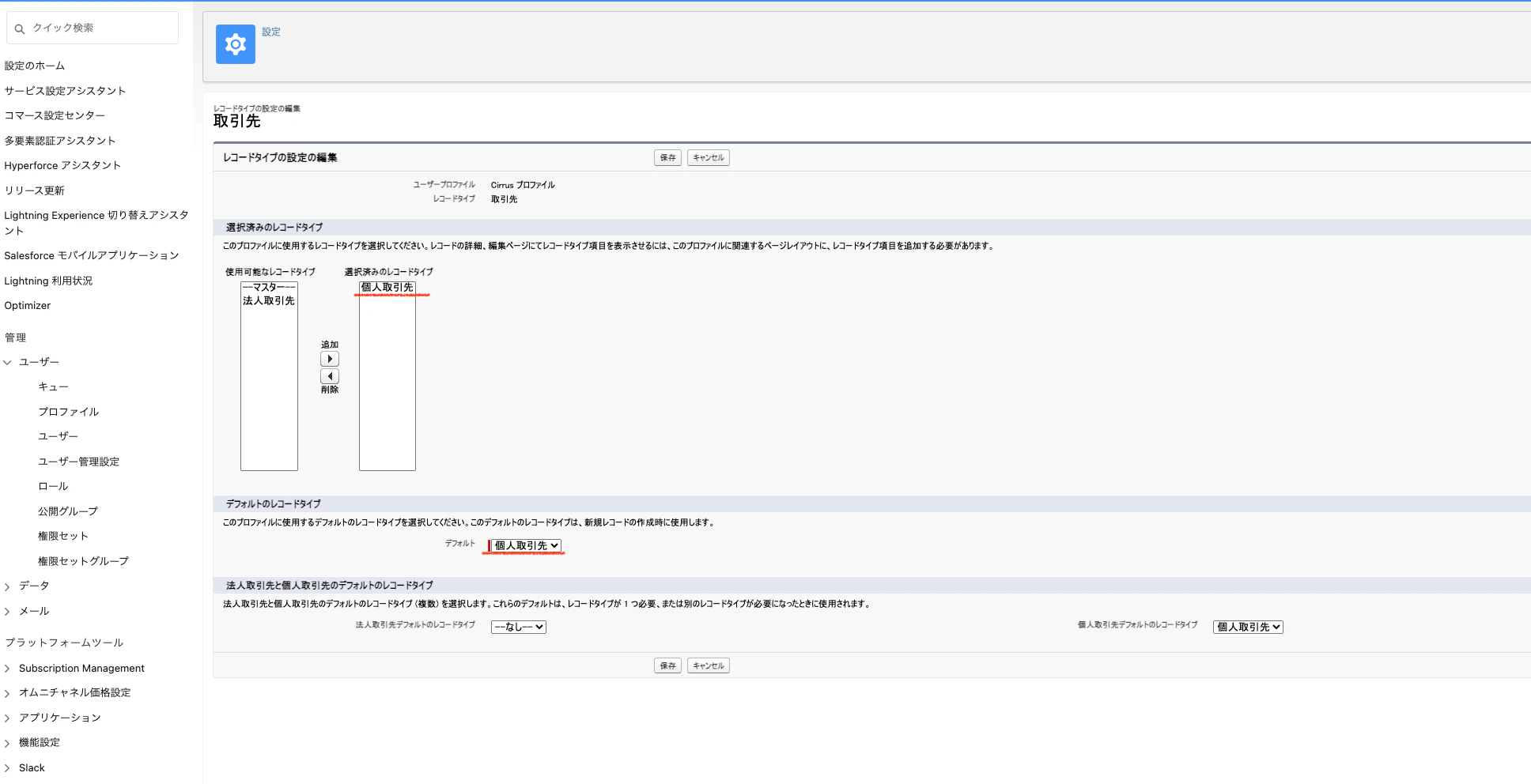Expand the メール section
Screen dimensions: 1531x784
[x=8, y=611]
